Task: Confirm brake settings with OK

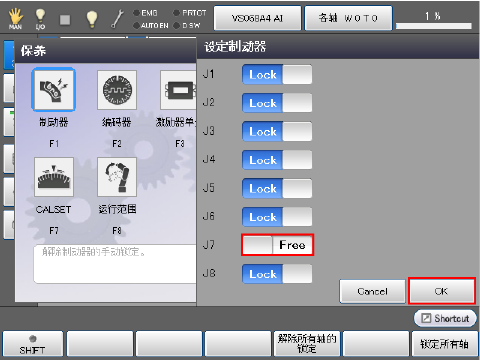Action: point(442,291)
